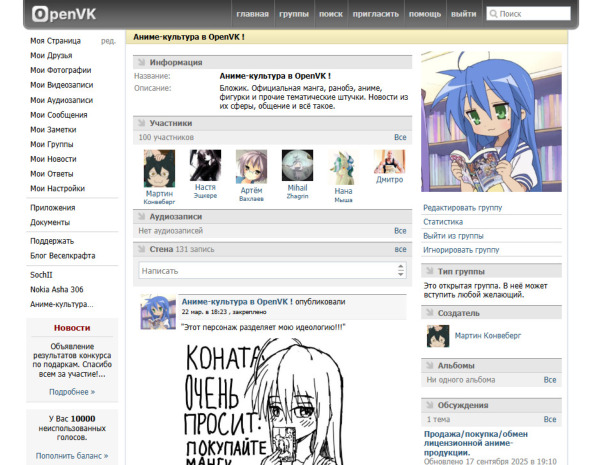Open Mihail Zhagrin member avatar
This screenshot has height=465, width=604.
pyautogui.click(x=297, y=166)
